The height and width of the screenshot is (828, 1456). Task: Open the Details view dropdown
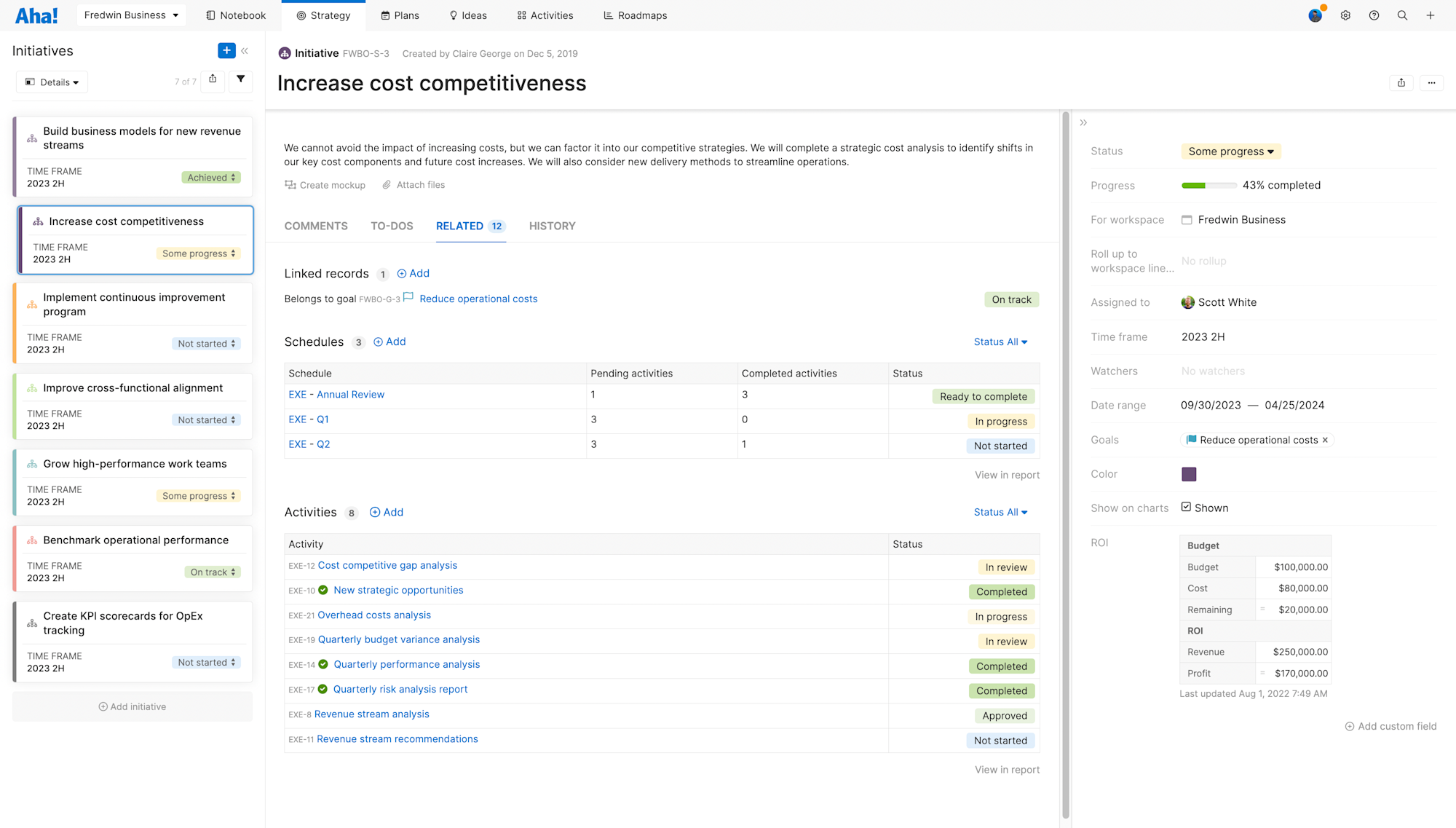(x=52, y=82)
